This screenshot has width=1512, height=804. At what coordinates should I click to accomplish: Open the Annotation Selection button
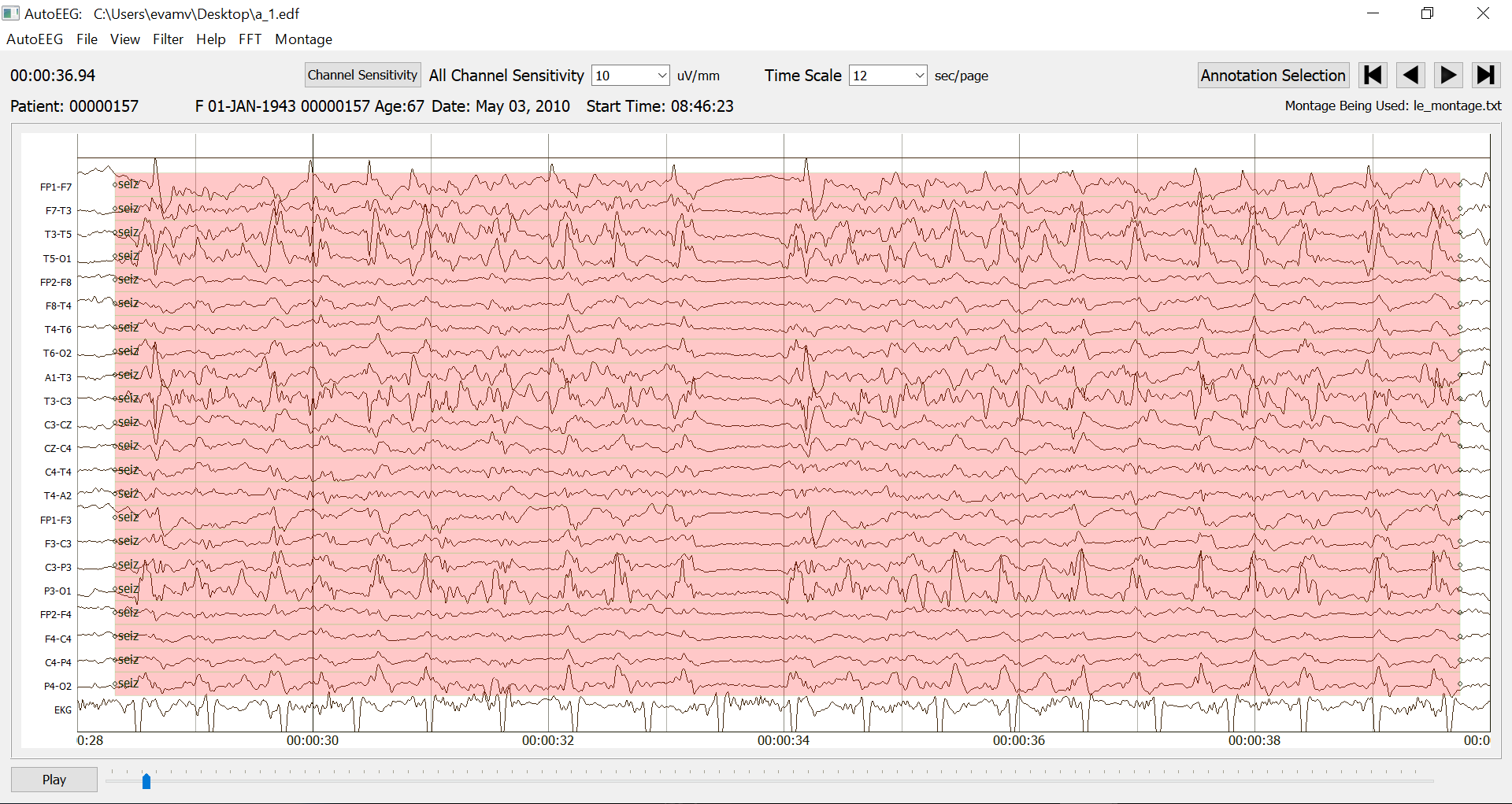pyautogui.click(x=1273, y=76)
